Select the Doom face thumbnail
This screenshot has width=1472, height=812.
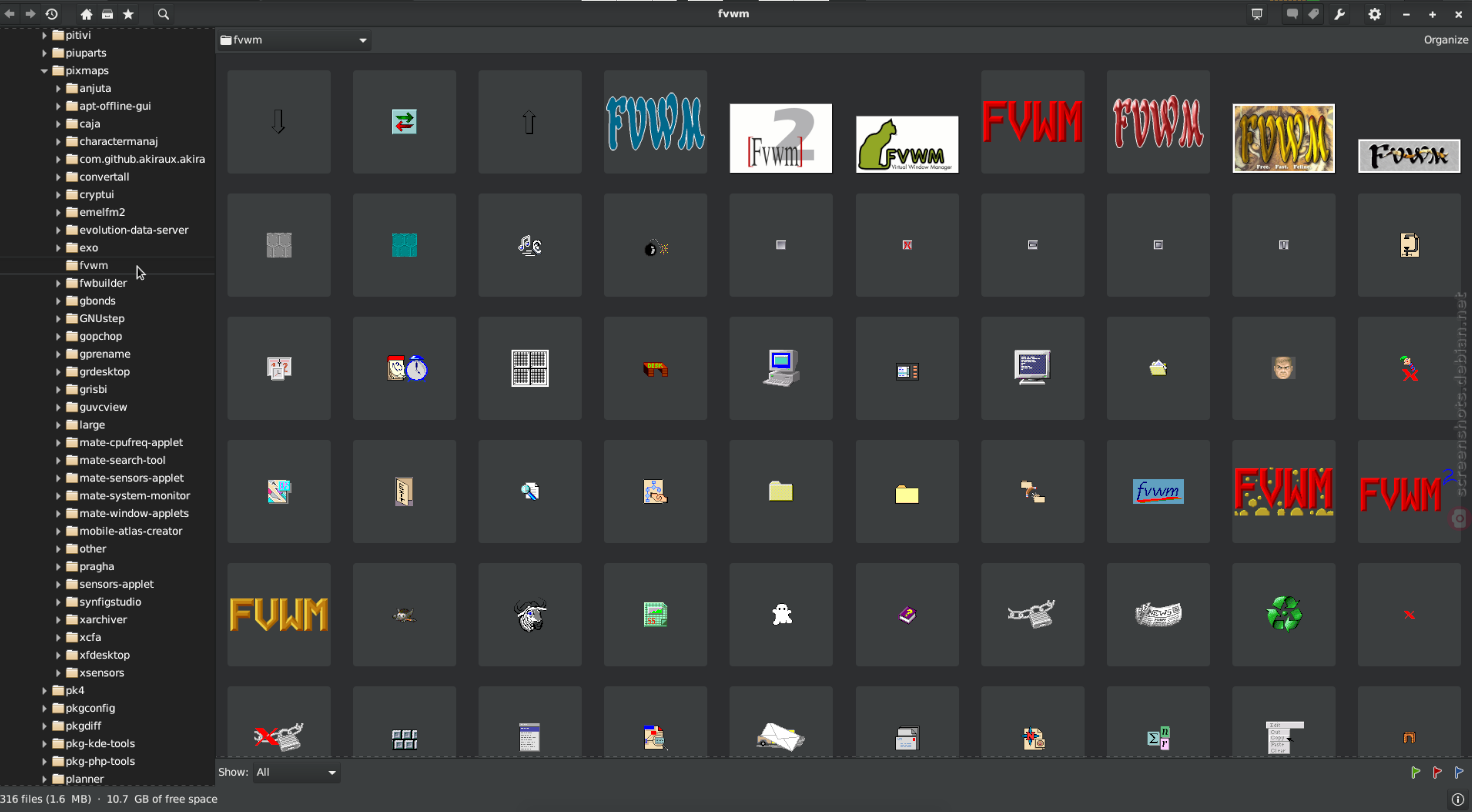click(x=1284, y=368)
